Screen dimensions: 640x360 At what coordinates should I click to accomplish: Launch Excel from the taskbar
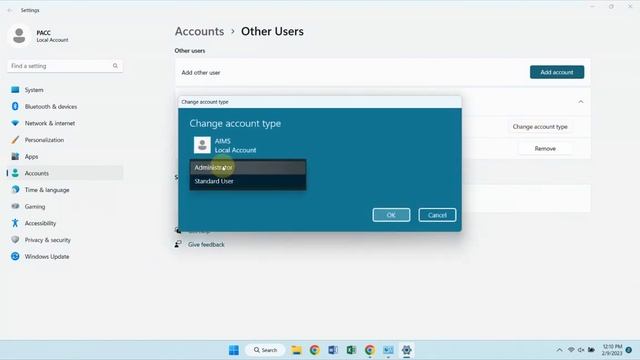(351, 350)
